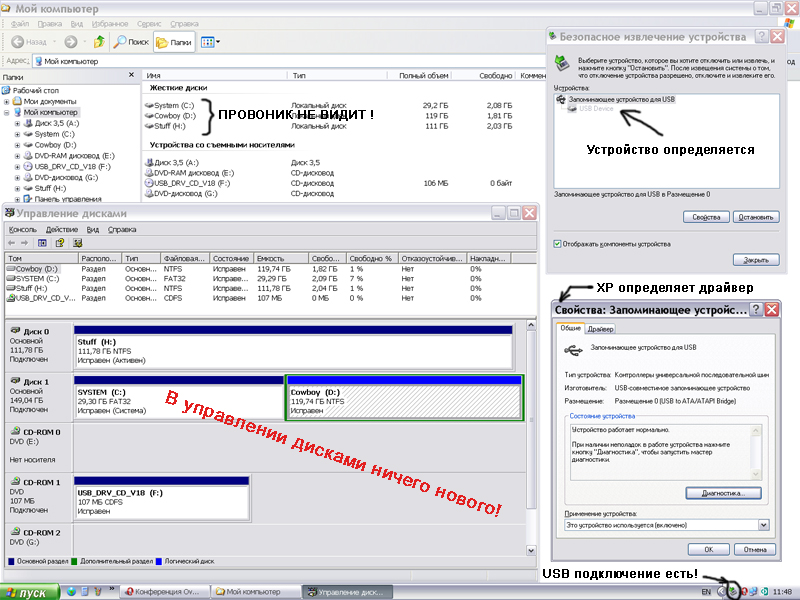Viewport: 800px width, 600px height.
Task: Select the USB_DRV_CD_V18 (F:) drive icon in the file list
Action: pos(149,183)
